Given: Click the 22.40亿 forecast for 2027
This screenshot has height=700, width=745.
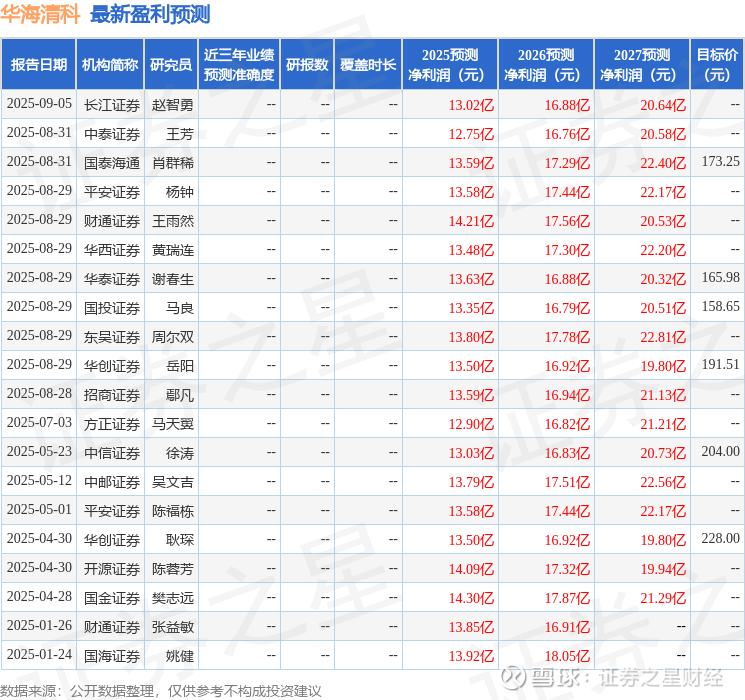Looking at the screenshot, I should 663,163.
